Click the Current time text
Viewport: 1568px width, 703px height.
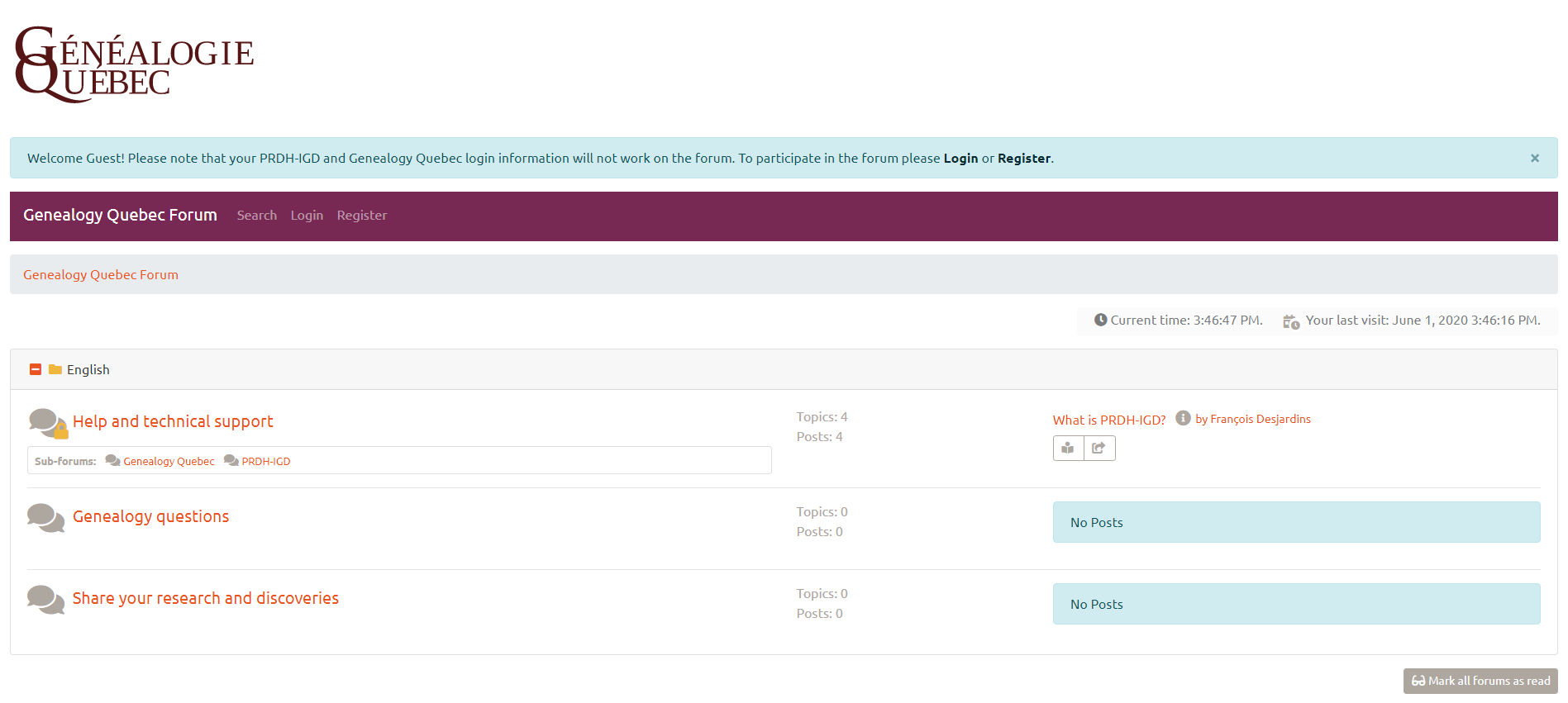[1186, 321]
